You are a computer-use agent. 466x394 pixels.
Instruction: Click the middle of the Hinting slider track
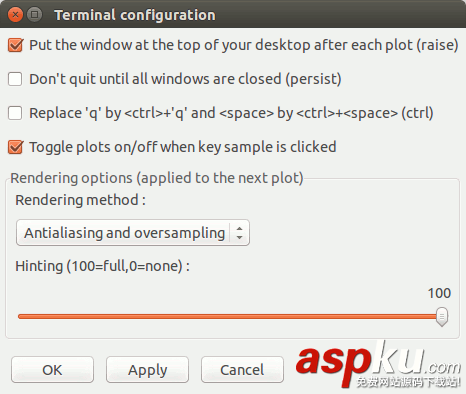tap(230, 317)
